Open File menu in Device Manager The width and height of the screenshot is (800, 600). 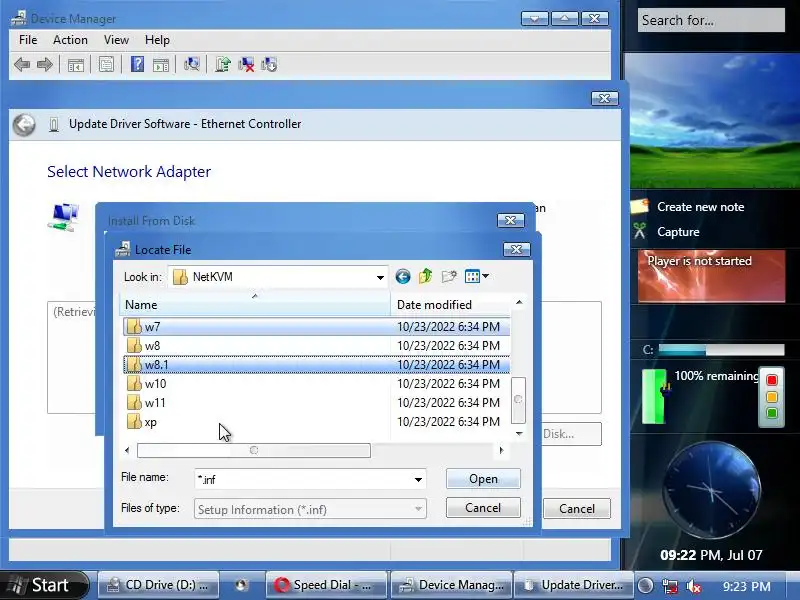[28, 40]
